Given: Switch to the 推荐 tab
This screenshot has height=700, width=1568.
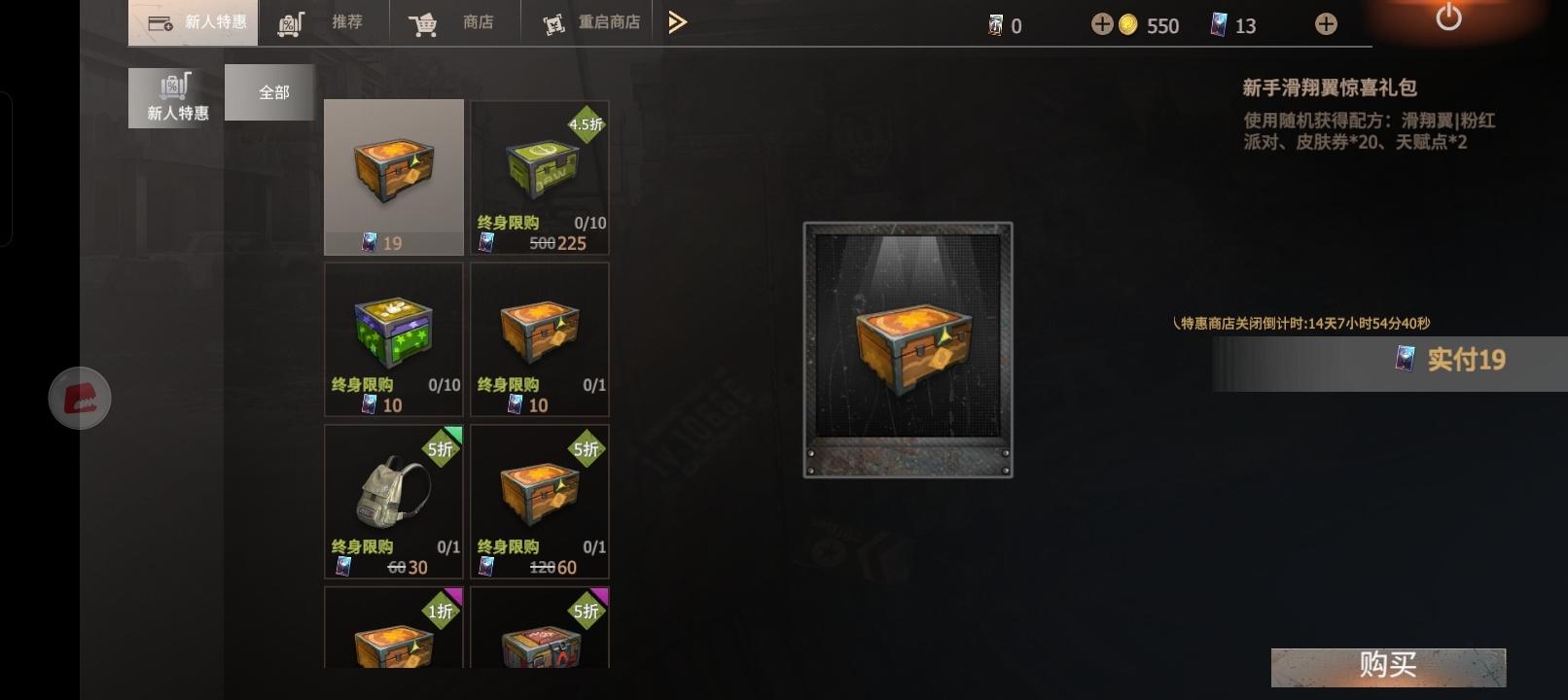Looking at the screenshot, I should click(x=323, y=22).
